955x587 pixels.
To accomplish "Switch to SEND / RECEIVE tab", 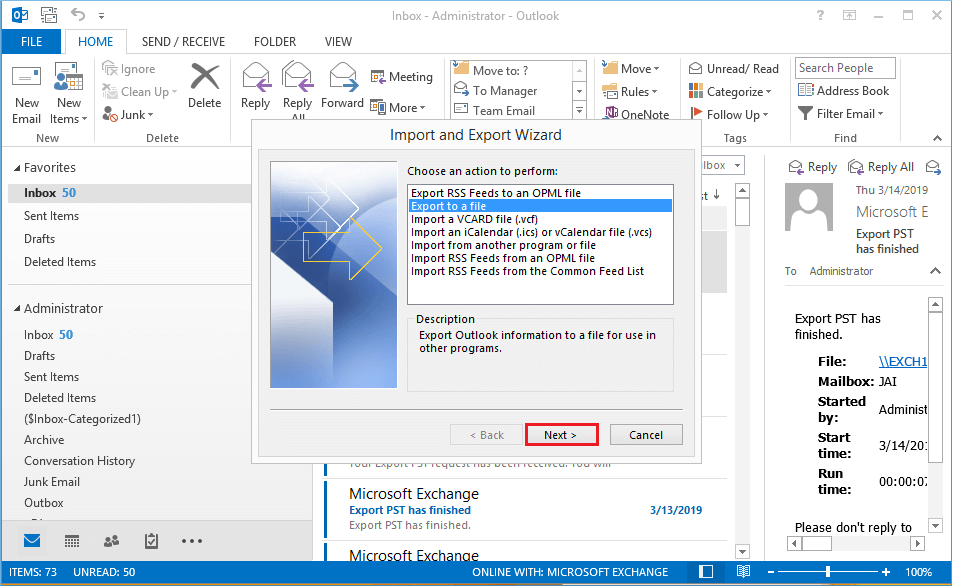I will (183, 42).
